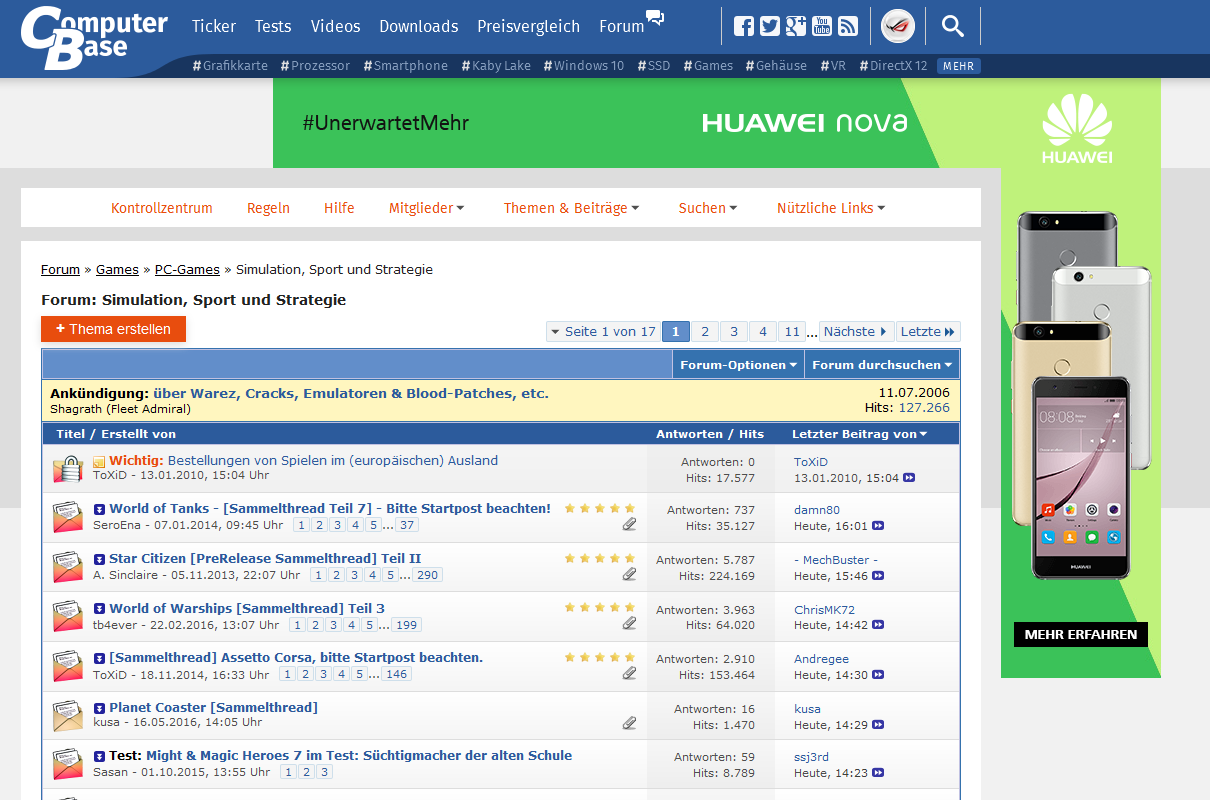Image resolution: width=1210 pixels, height=800 pixels.
Task: Open PC-Games in the breadcrumb
Action: coord(187,269)
